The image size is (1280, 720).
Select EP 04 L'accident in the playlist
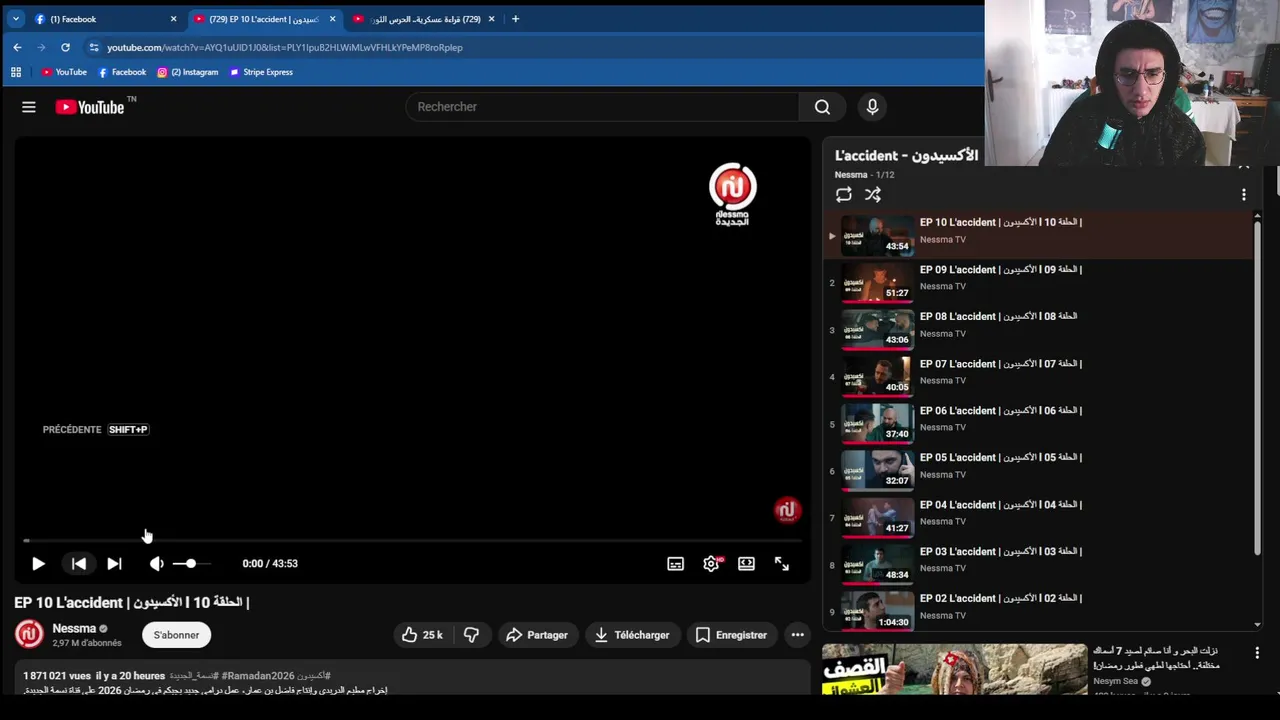click(1040, 518)
